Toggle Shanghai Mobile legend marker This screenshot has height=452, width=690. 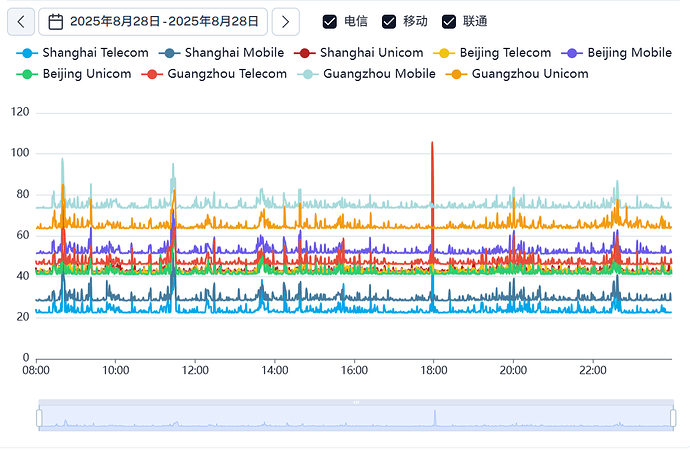coord(169,53)
